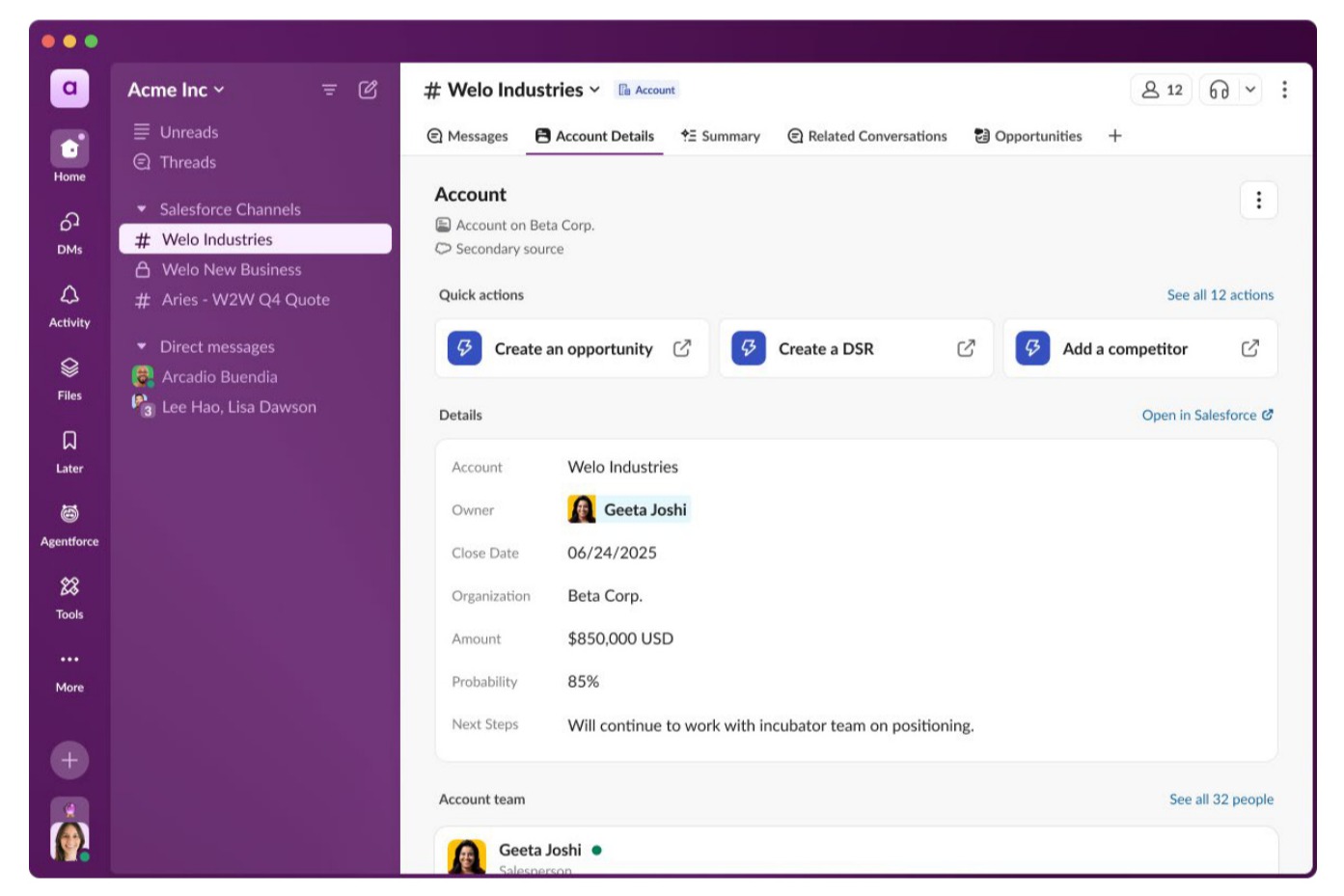
Task: Open the Files section
Action: [x=69, y=375]
